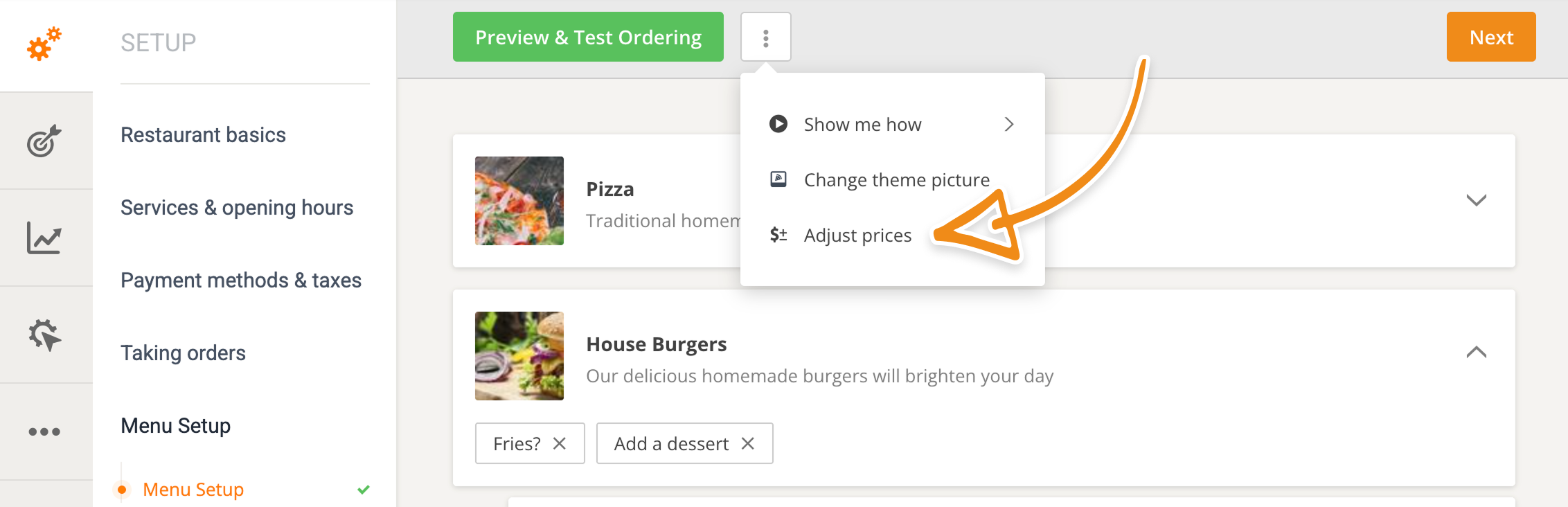1568x507 pixels.
Task: Click the picture icon beside Change theme picture
Action: point(778,179)
